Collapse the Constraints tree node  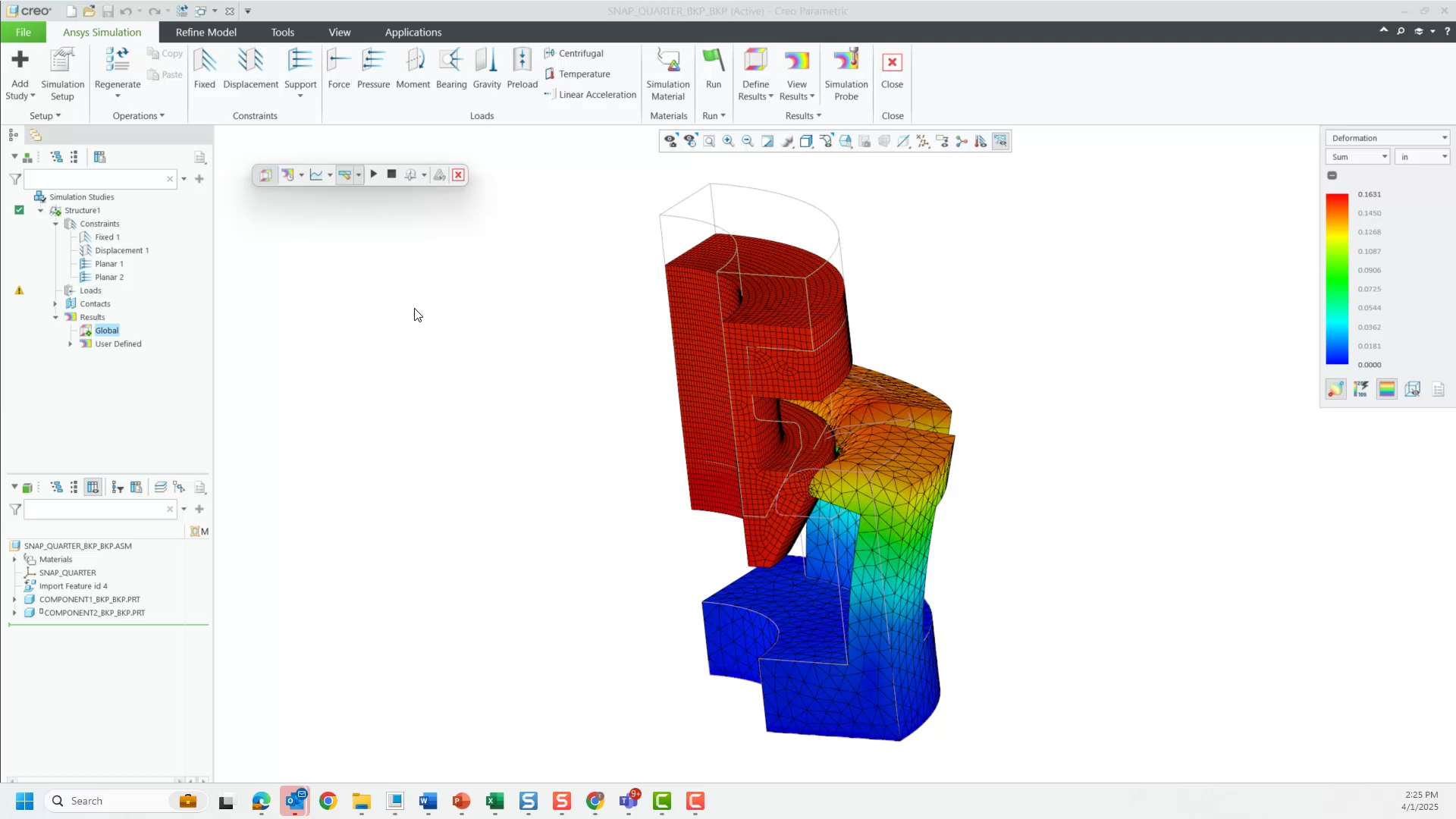(55, 224)
